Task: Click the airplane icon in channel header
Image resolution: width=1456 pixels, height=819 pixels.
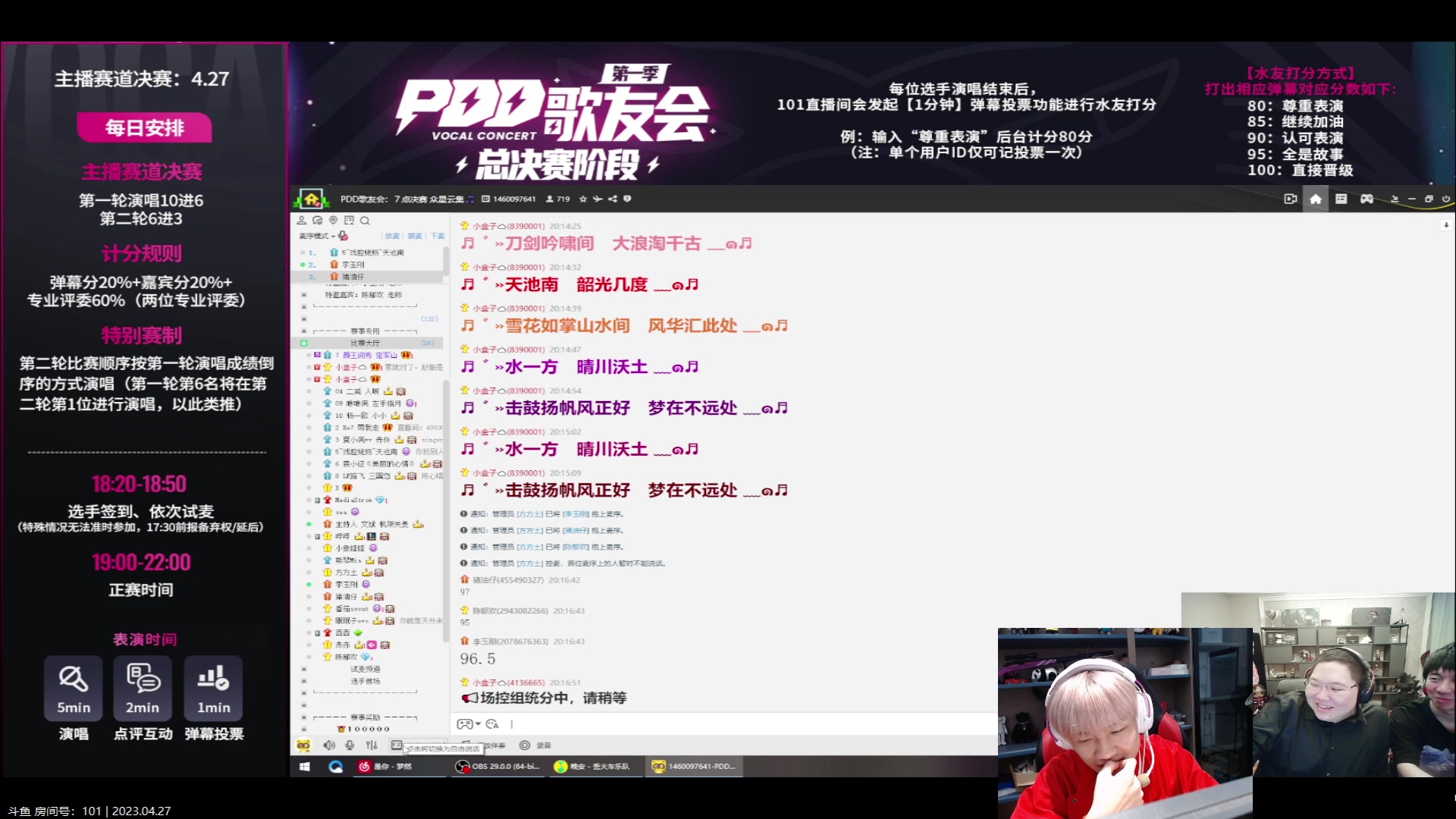Action: (x=598, y=199)
